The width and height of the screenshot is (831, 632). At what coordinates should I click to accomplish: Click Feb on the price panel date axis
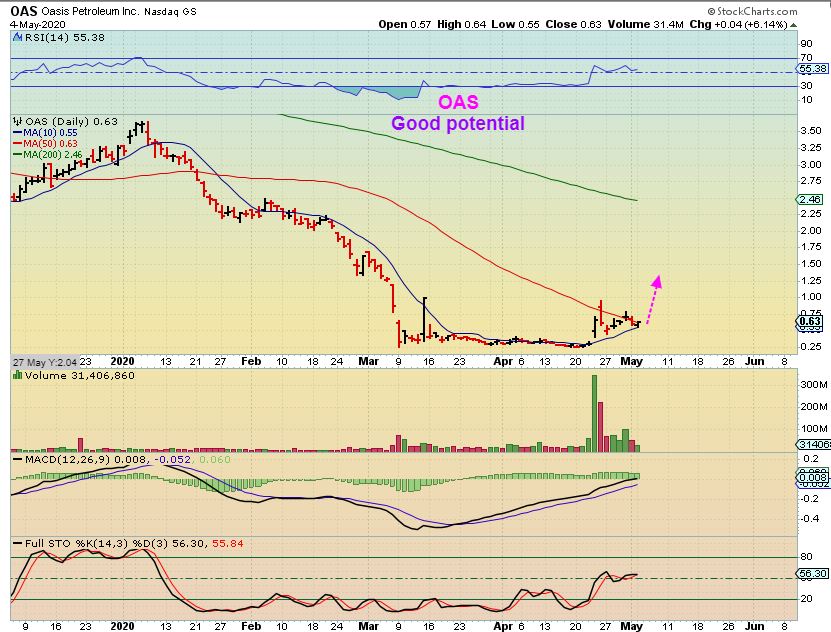pyautogui.click(x=251, y=361)
